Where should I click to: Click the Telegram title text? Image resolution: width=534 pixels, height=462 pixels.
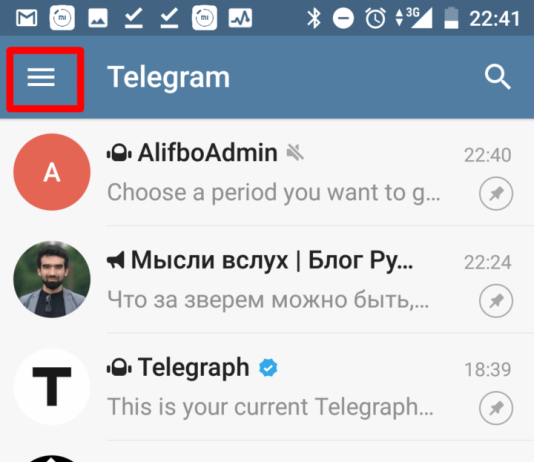(x=169, y=78)
